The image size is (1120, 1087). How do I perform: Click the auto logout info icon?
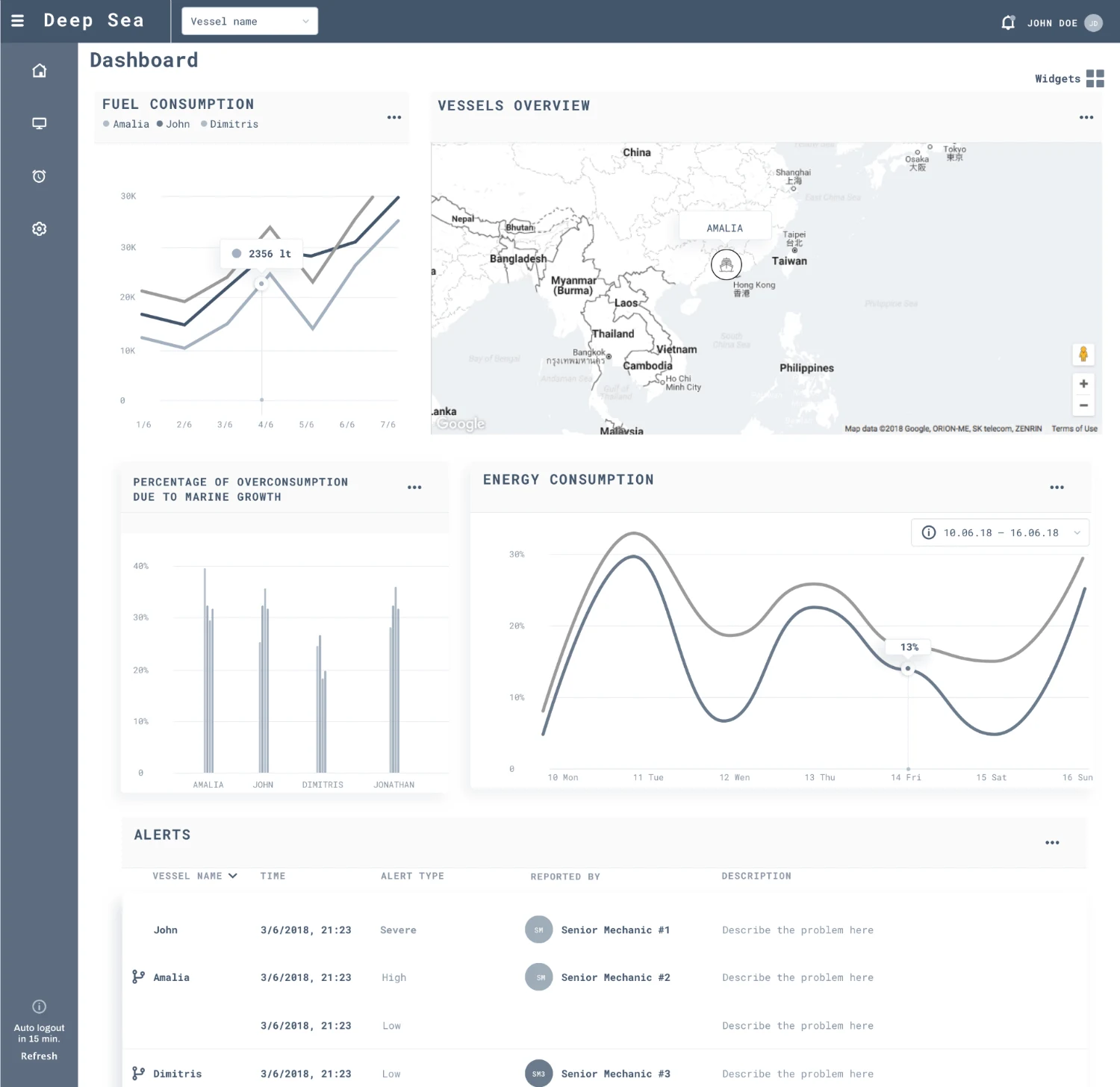pos(40,1006)
